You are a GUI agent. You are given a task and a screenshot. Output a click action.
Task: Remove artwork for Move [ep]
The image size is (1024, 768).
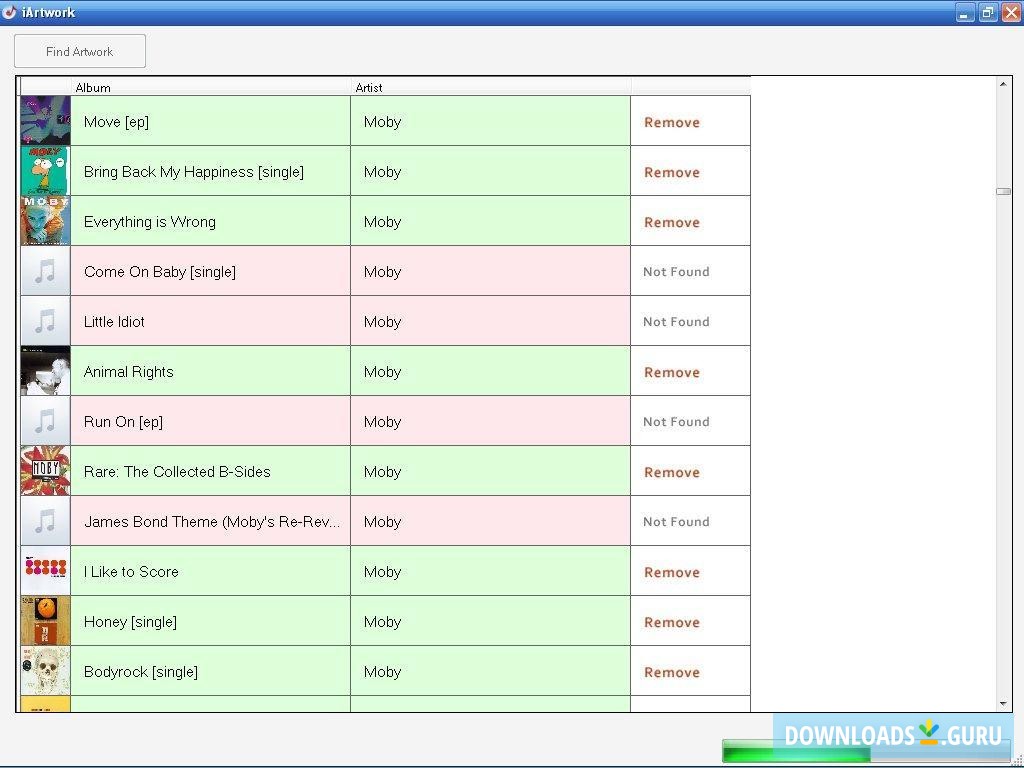671,122
